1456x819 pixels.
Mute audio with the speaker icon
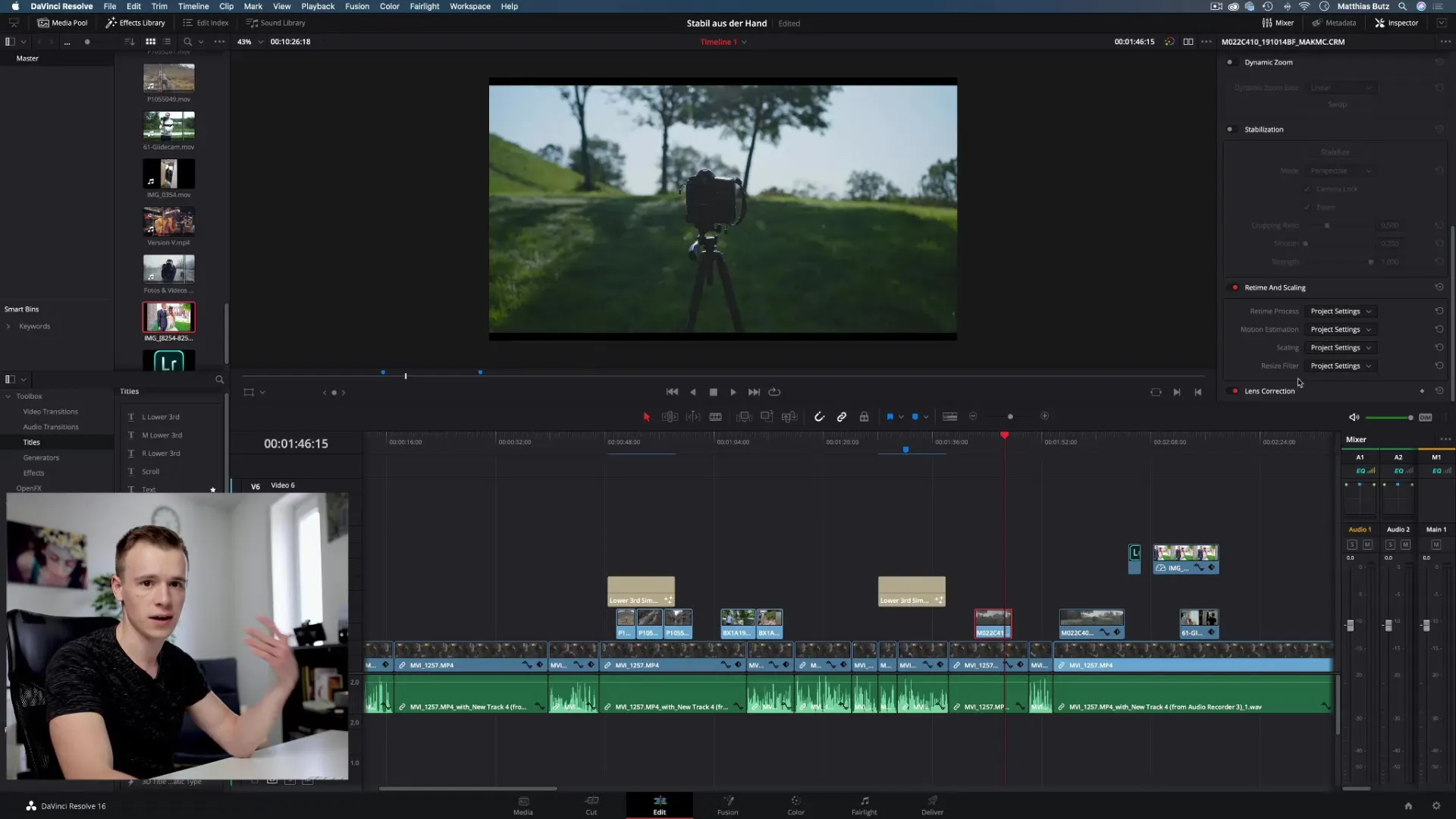[x=1354, y=417]
